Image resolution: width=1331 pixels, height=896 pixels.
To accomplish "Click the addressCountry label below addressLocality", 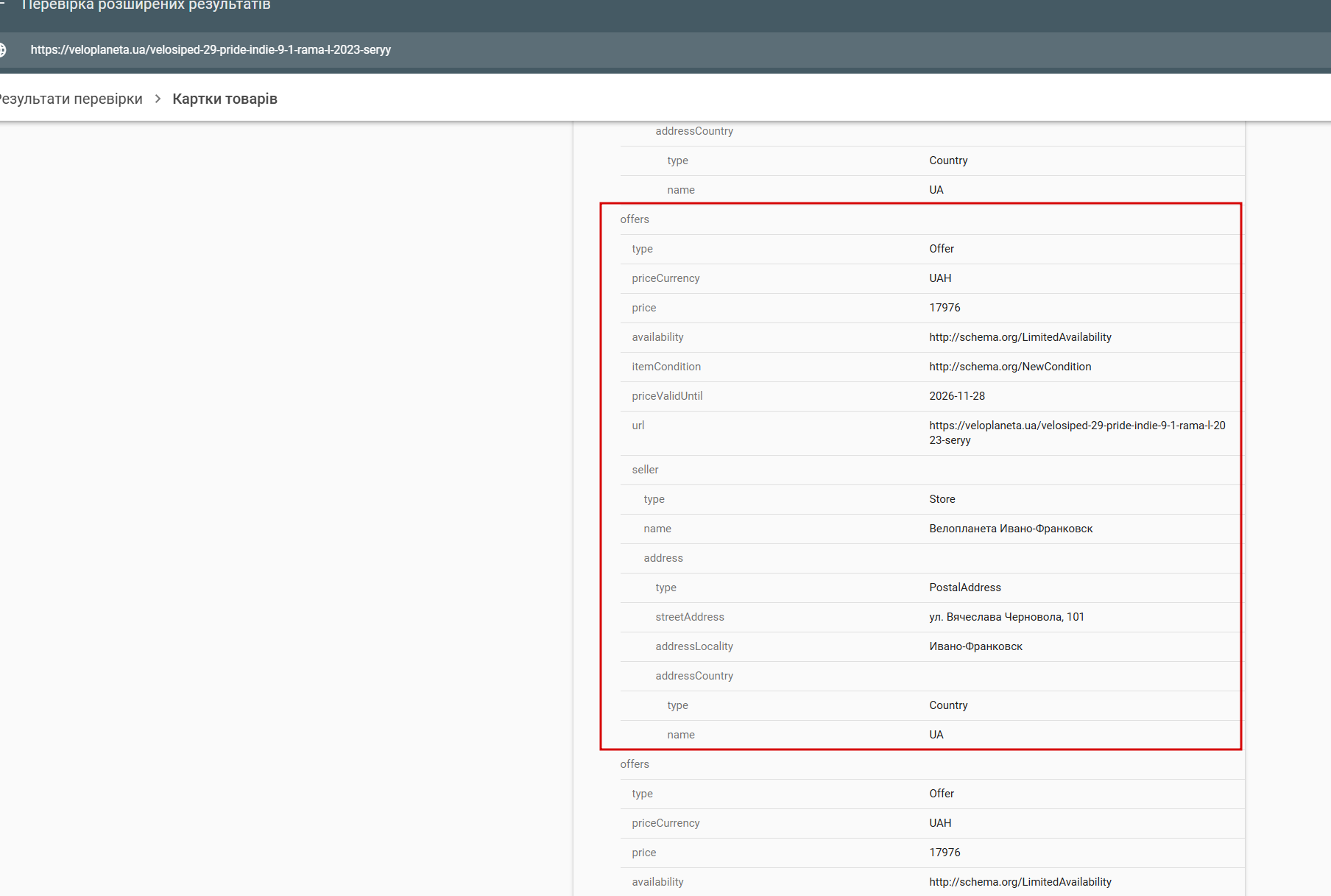I will [x=694, y=676].
